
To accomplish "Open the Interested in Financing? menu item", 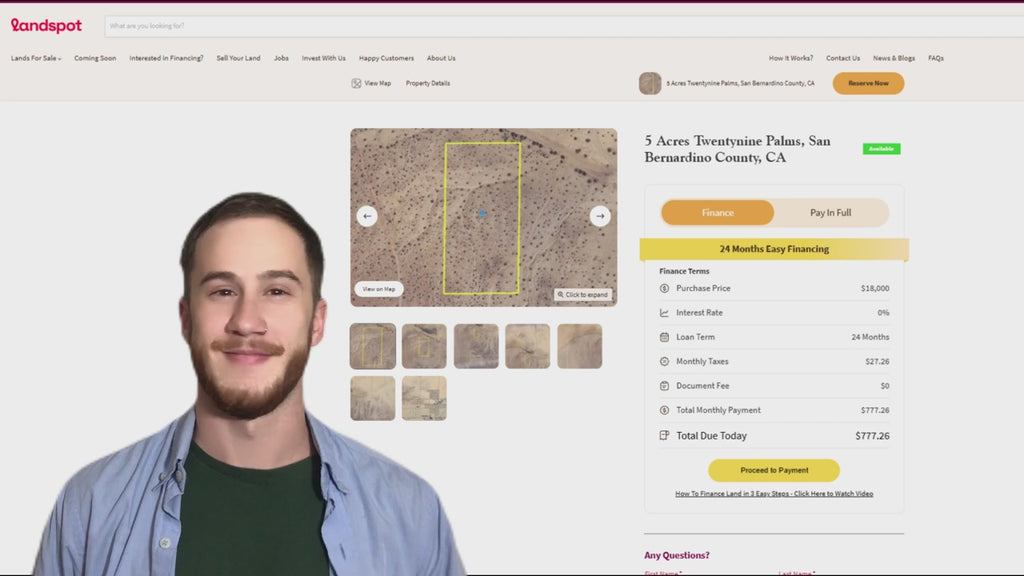I will pyautogui.click(x=166, y=58).
